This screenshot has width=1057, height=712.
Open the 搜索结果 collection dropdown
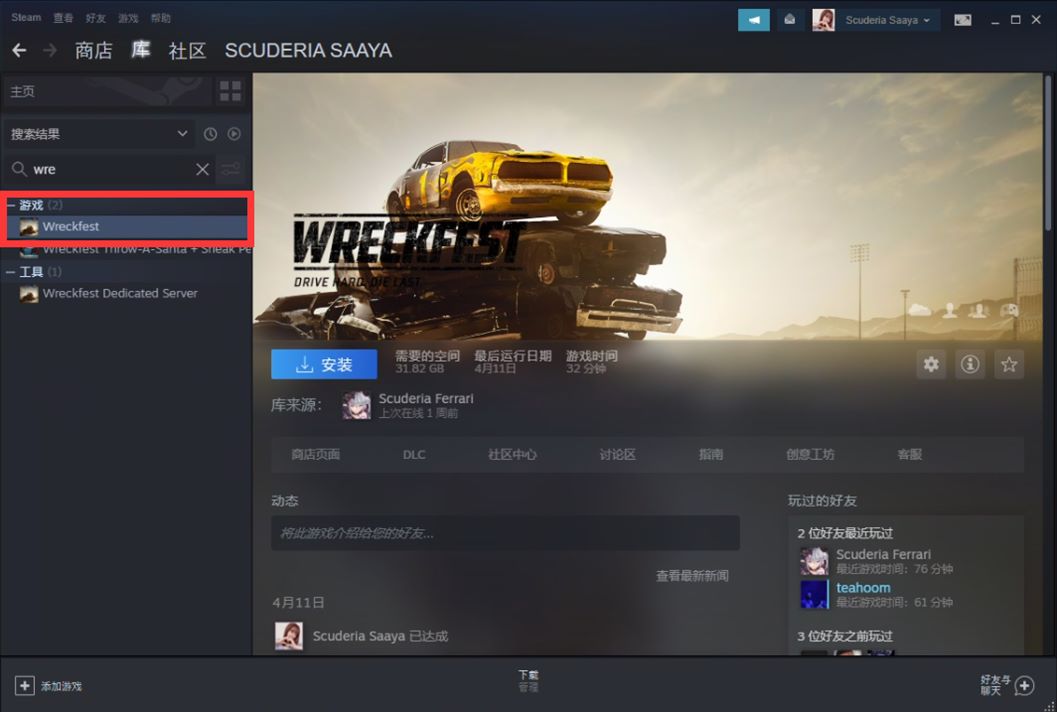coord(99,134)
